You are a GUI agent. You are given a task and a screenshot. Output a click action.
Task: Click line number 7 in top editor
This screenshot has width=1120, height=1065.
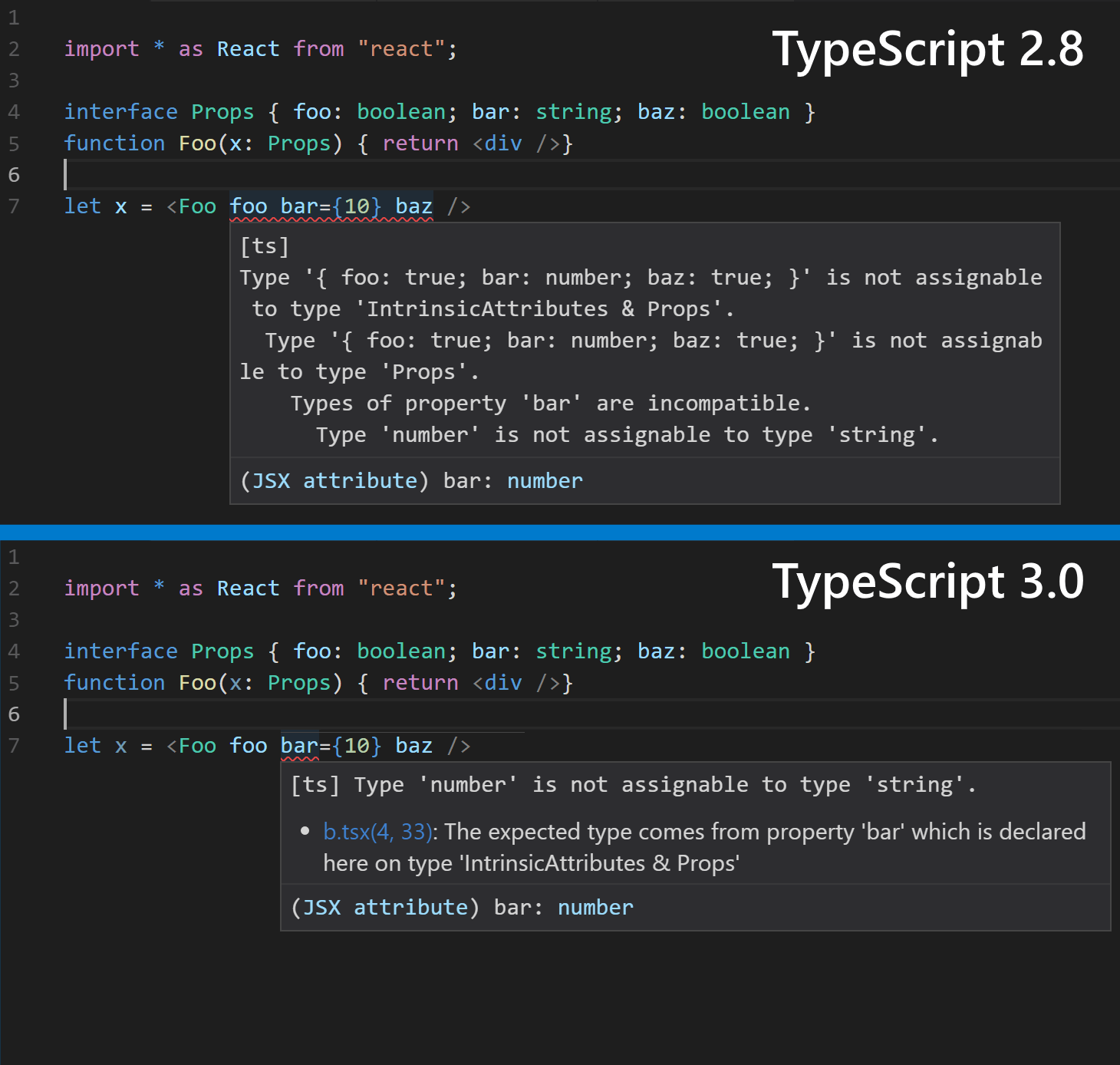click(14, 206)
